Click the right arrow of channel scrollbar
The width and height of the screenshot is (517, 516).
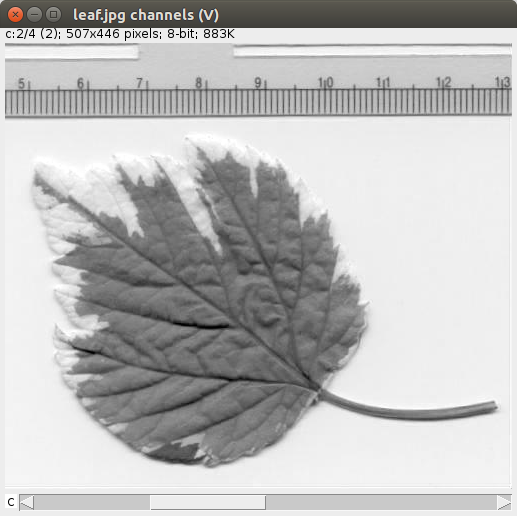tap(504, 502)
